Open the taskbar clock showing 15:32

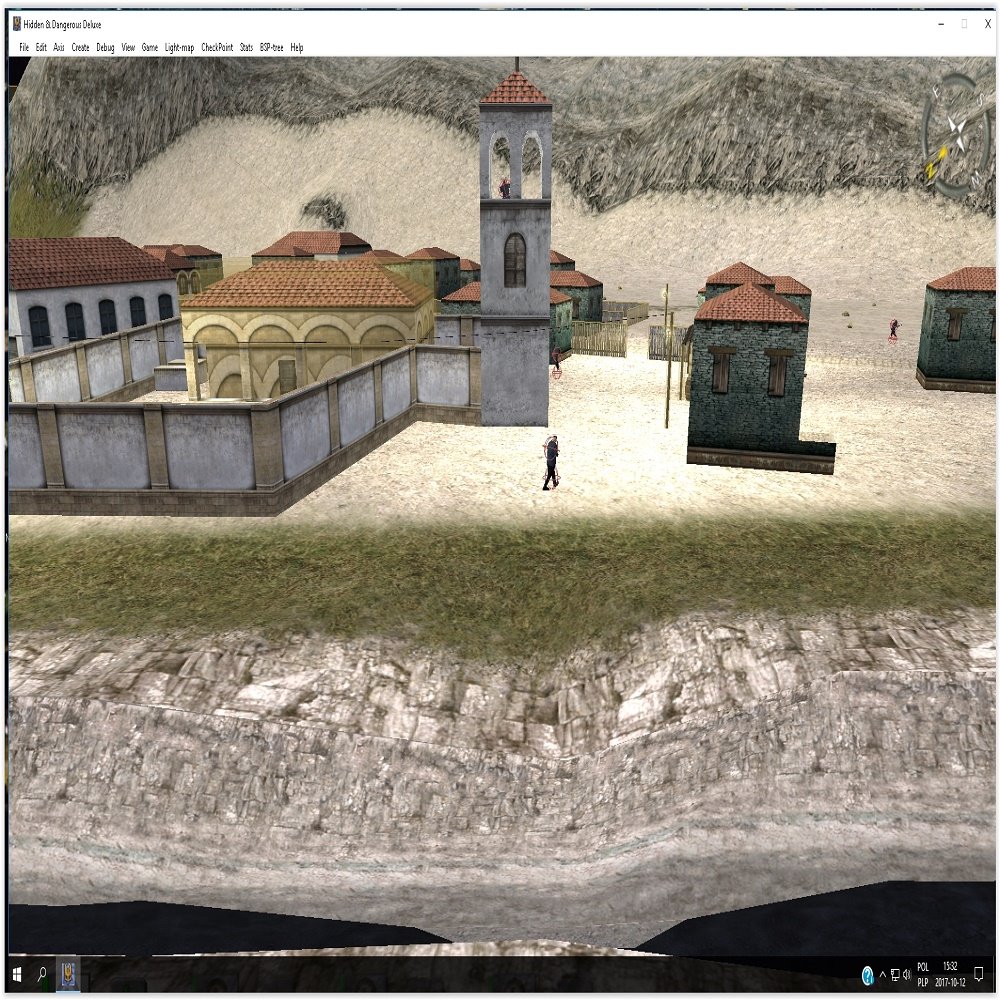pyautogui.click(x=950, y=974)
